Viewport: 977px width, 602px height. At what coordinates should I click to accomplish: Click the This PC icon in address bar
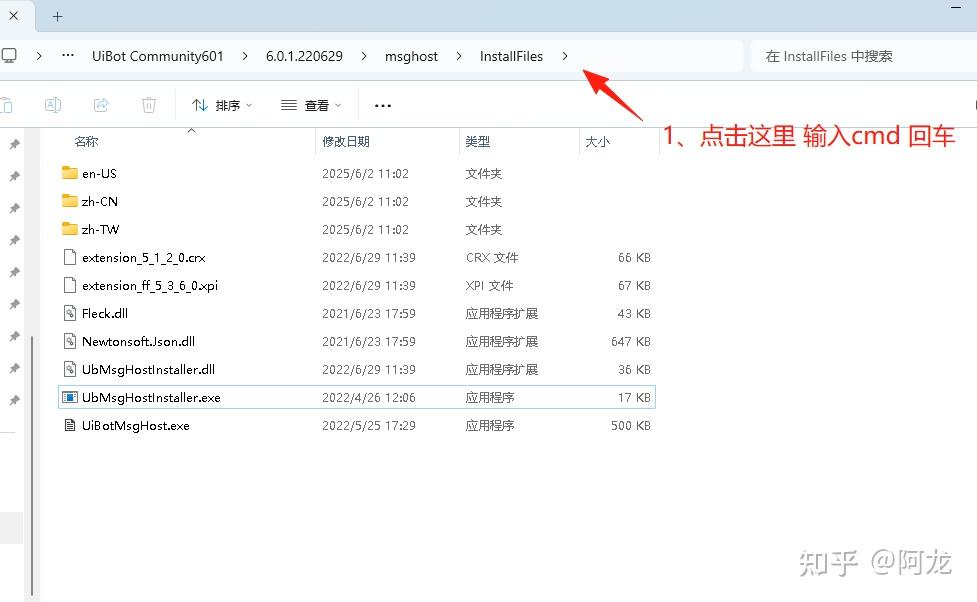(x=10, y=56)
